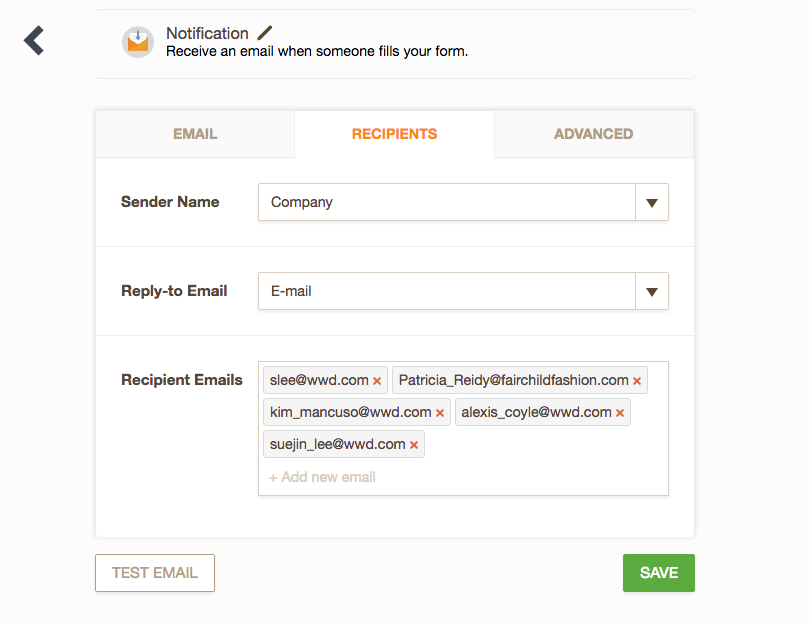Viewport: 809px width, 623px height.
Task: Remove kim_mancuso@wwd.com recipient
Action: [x=440, y=413]
